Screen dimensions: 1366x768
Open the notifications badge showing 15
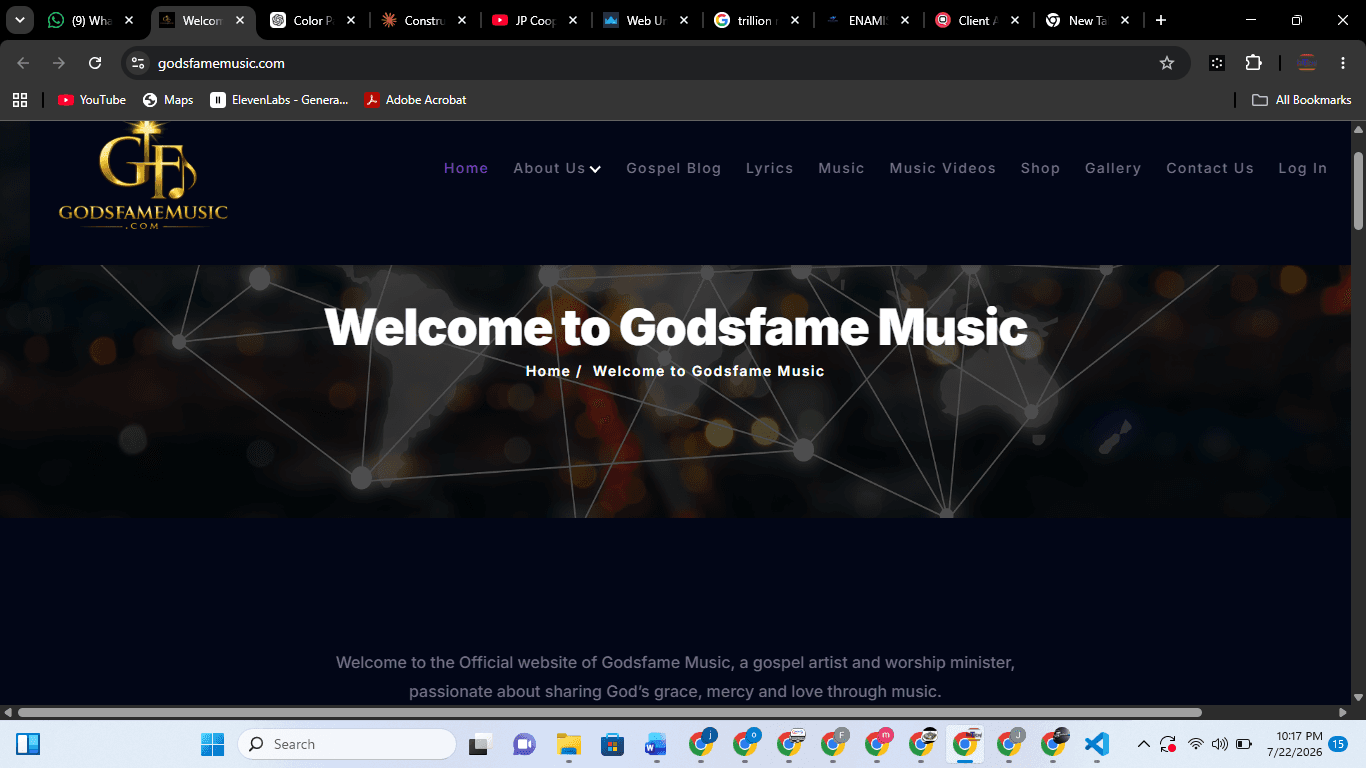[1338, 744]
